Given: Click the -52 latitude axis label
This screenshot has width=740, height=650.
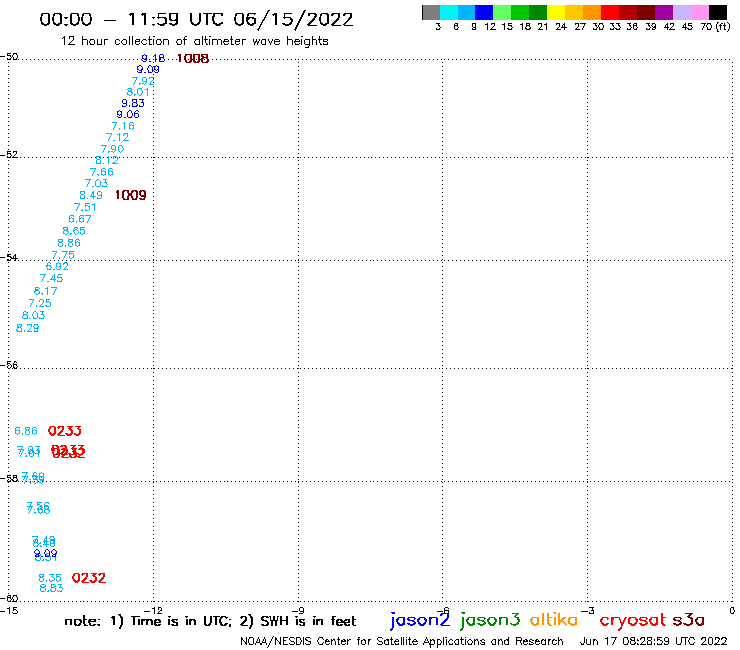Looking at the screenshot, I should 9,154.
